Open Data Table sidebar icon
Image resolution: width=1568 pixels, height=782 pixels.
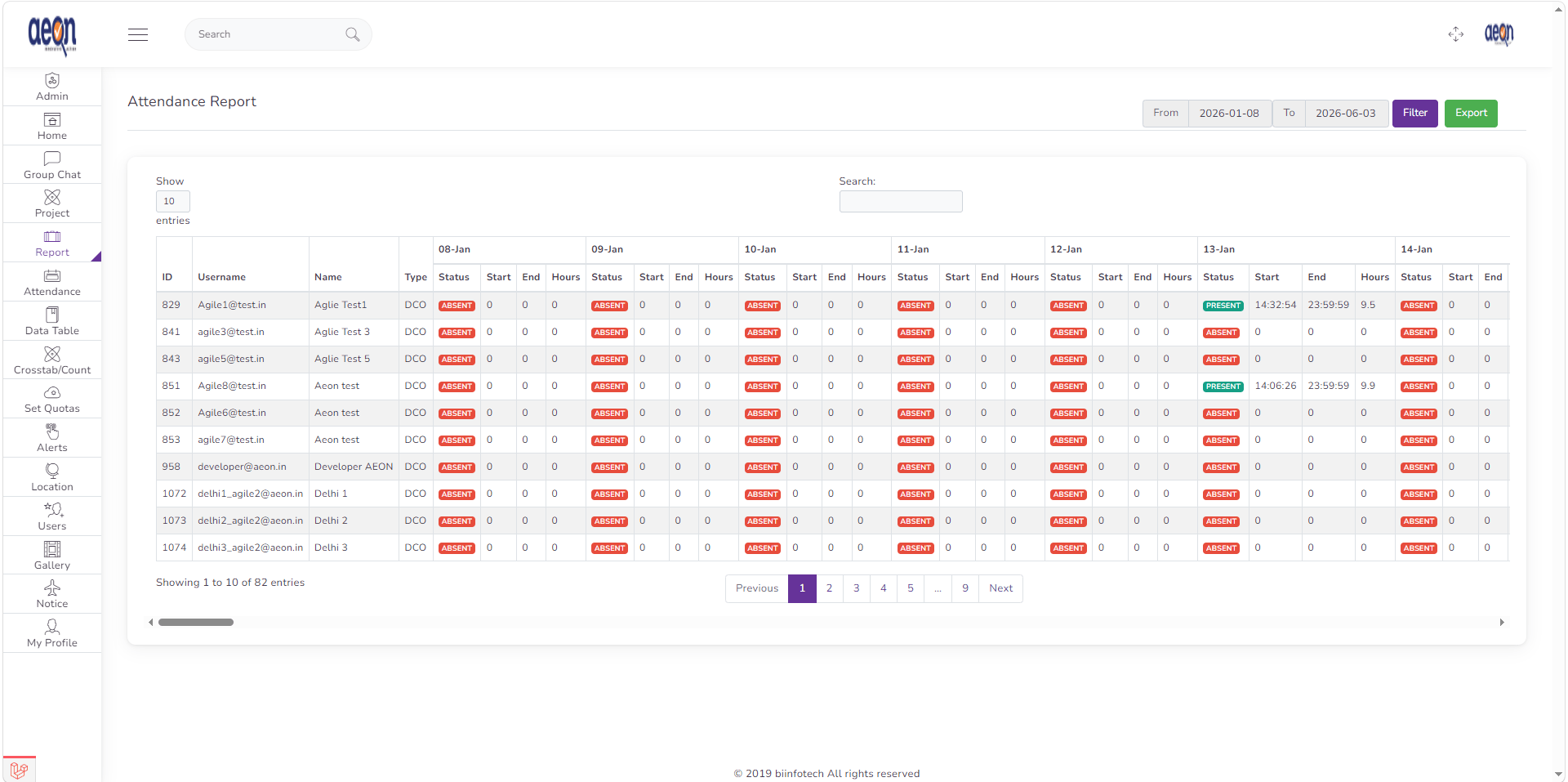pos(52,315)
